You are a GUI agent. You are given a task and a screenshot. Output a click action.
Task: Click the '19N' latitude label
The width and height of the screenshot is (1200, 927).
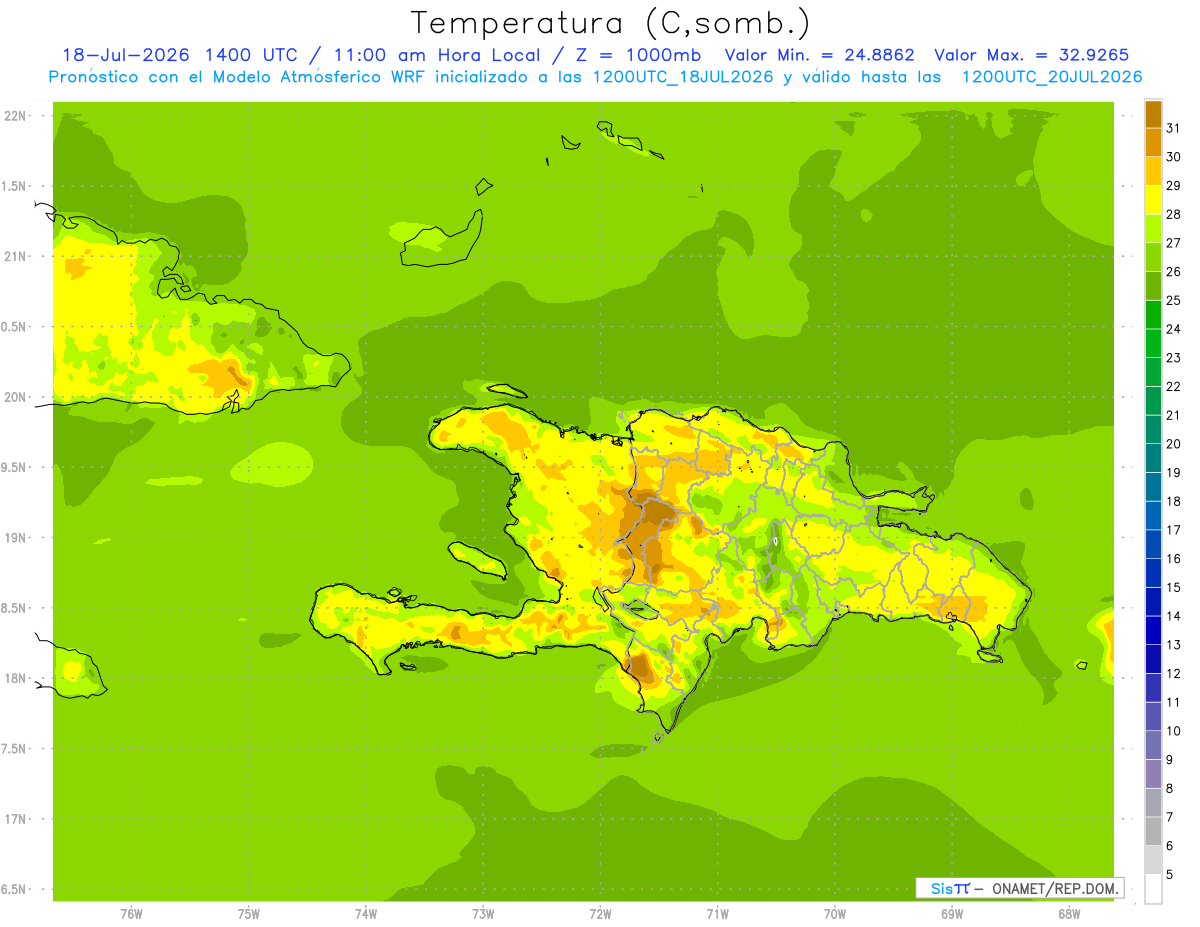point(14,538)
